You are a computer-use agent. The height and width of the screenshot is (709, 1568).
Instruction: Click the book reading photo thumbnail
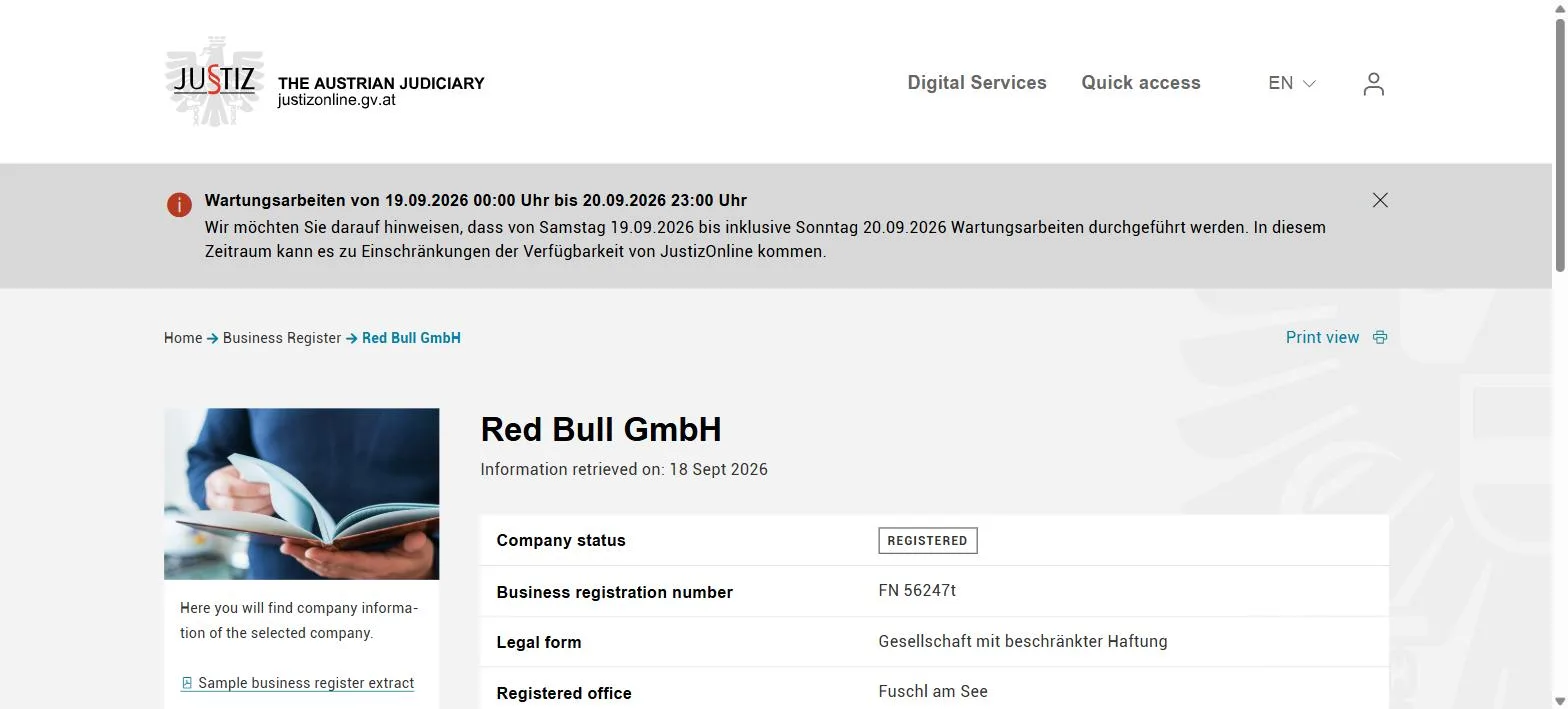(302, 494)
